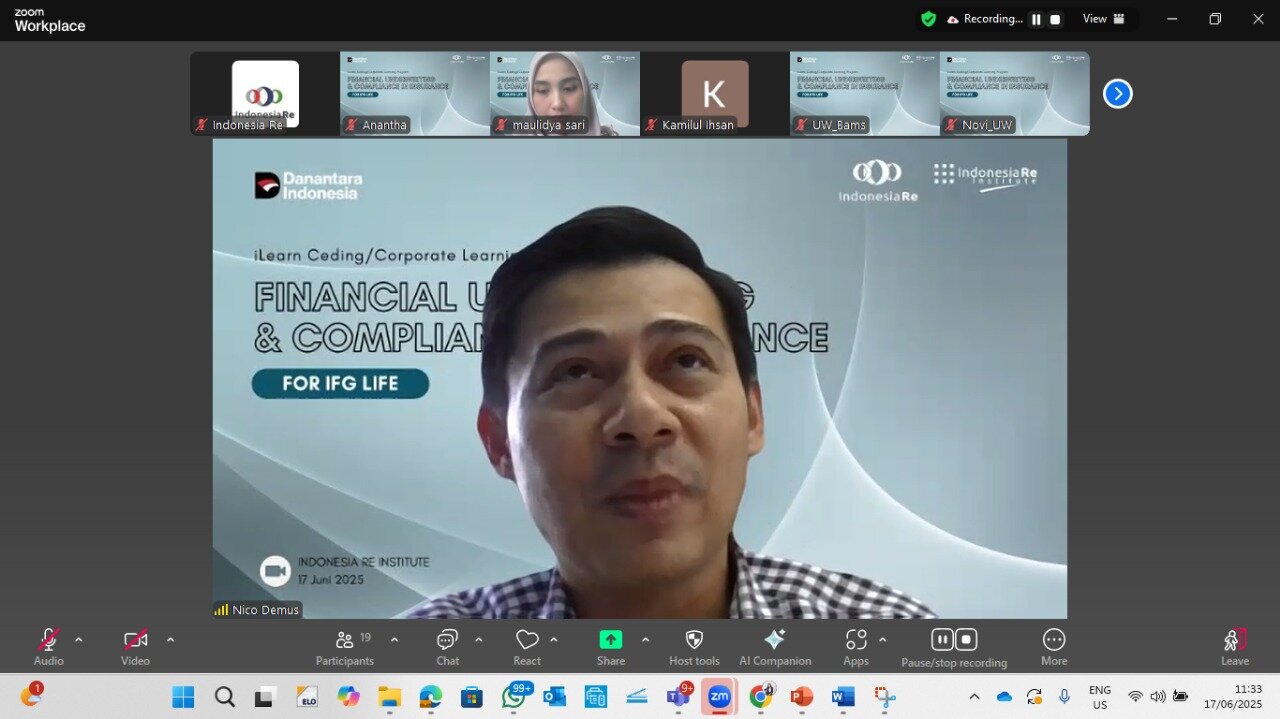This screenshot has height=719, width=1280.
Task: Open File Explorer from the taskbar
Action: click(389, 697)
